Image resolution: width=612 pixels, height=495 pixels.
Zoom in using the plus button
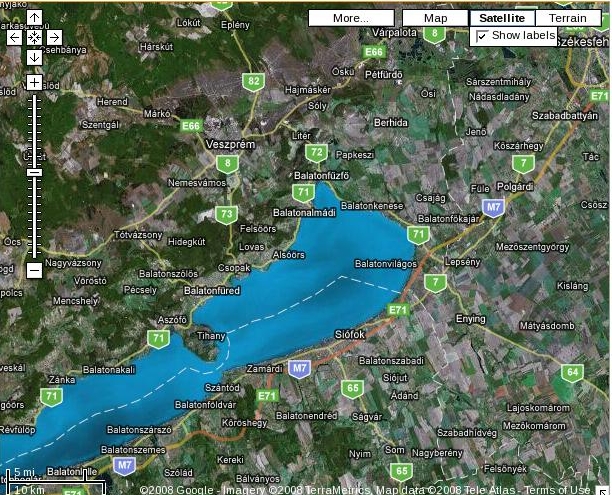coord(34,82)
